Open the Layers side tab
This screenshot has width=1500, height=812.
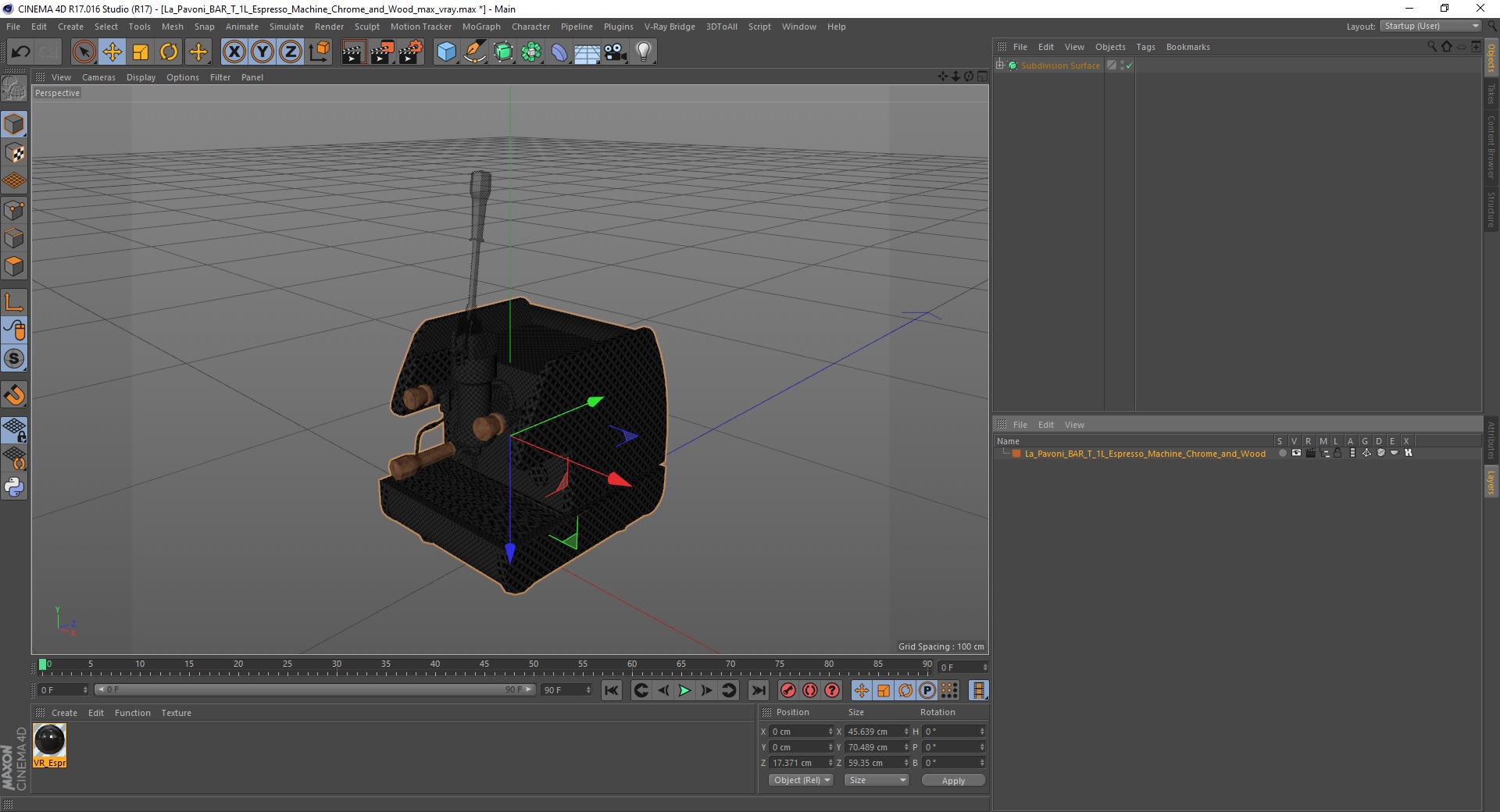point(1491,483)
